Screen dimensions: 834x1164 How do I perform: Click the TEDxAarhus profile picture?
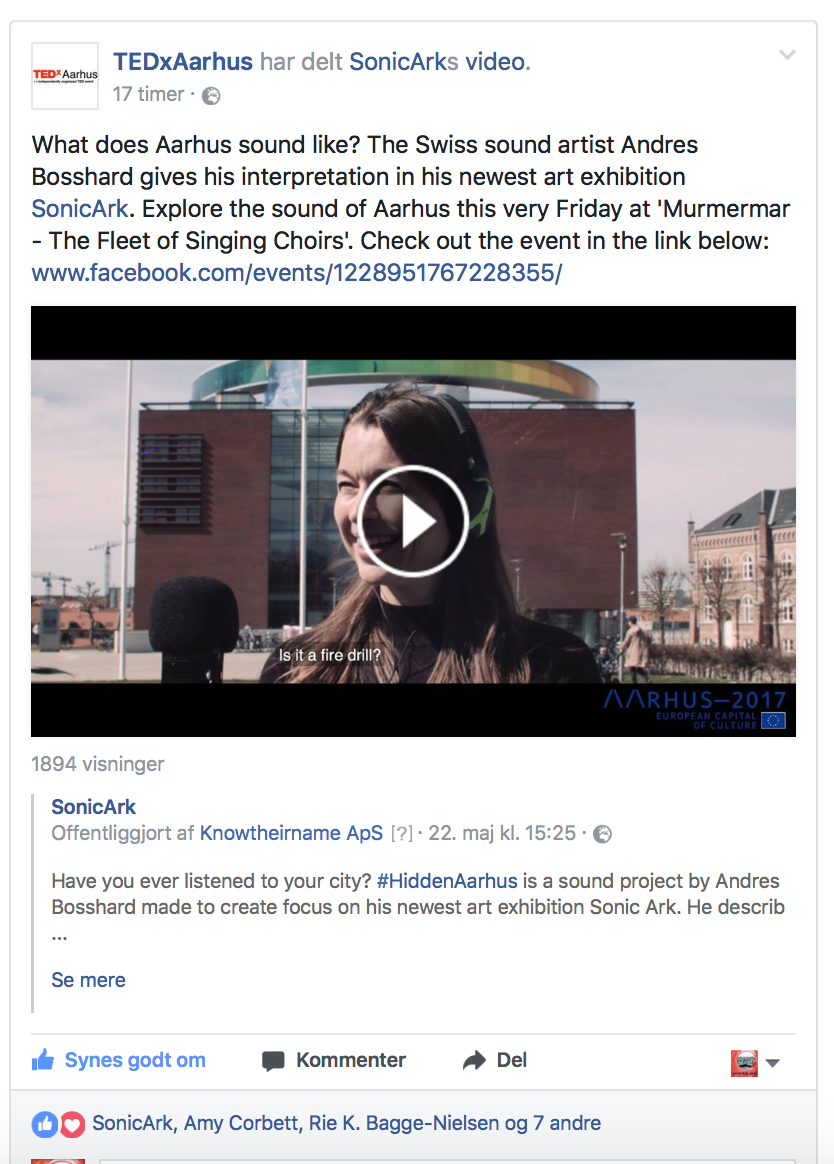(x=65, y=76)
